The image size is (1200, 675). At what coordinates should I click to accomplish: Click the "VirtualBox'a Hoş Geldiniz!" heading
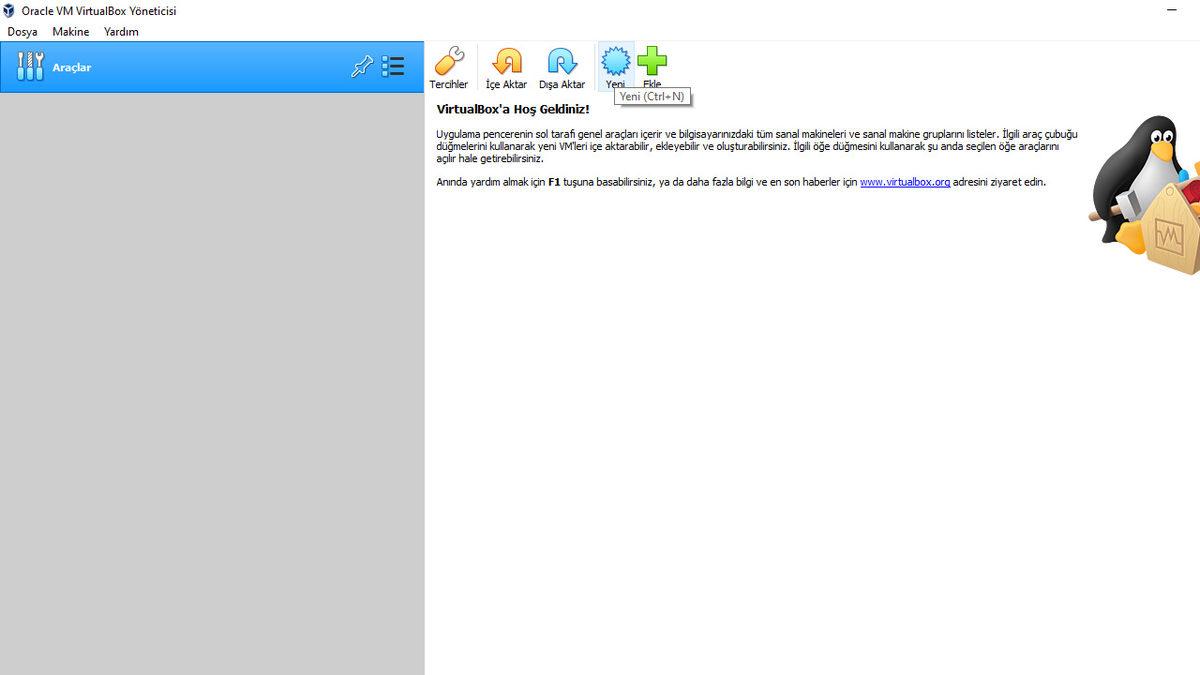[513, 109]
